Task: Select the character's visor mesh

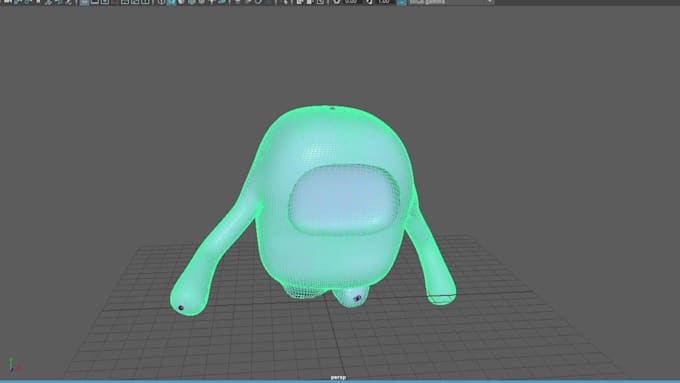Action: [x=344, y=200]
